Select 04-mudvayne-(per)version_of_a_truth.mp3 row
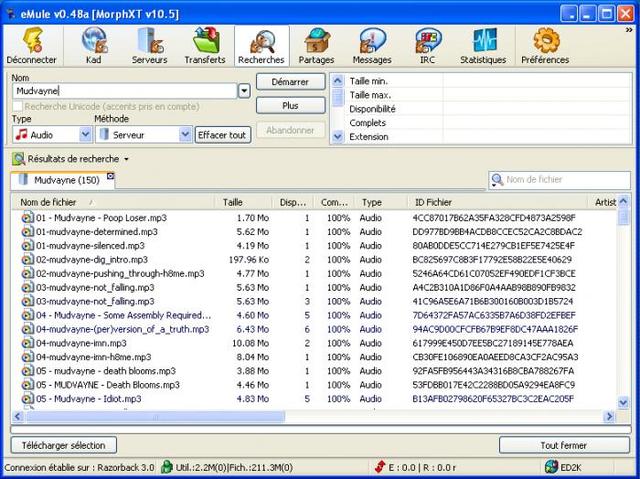Viewport: 640px width, 479px height. click(313, 329)
